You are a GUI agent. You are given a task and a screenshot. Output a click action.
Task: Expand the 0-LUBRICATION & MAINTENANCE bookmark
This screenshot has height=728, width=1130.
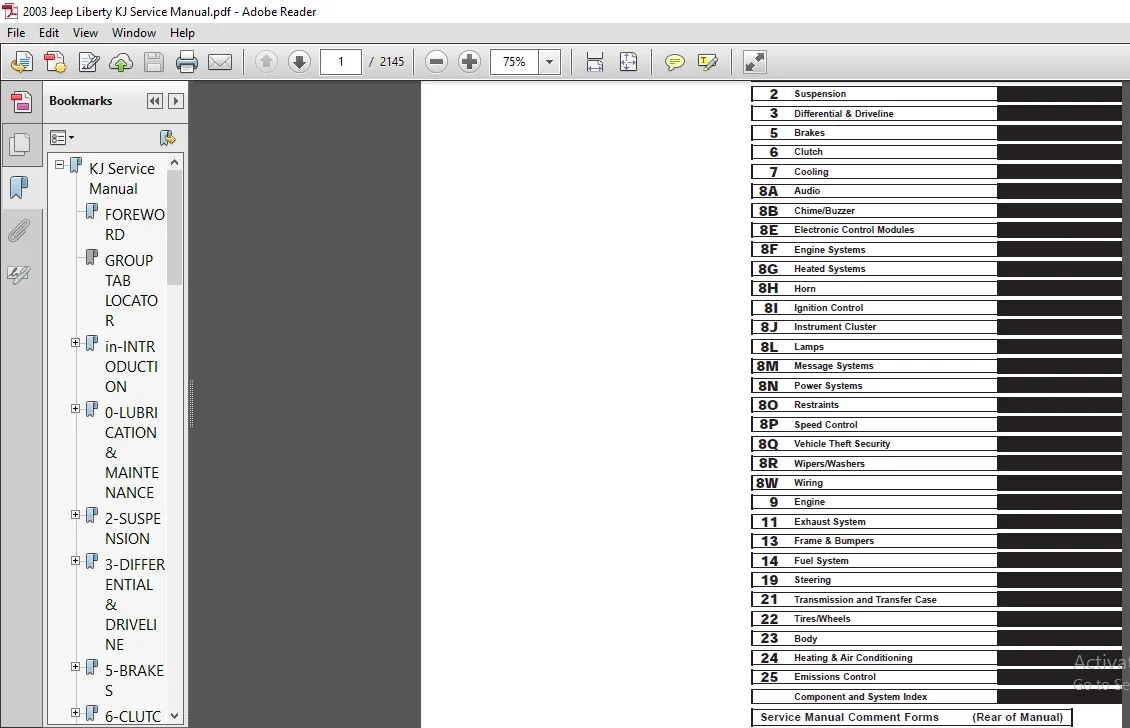(76, 409)
